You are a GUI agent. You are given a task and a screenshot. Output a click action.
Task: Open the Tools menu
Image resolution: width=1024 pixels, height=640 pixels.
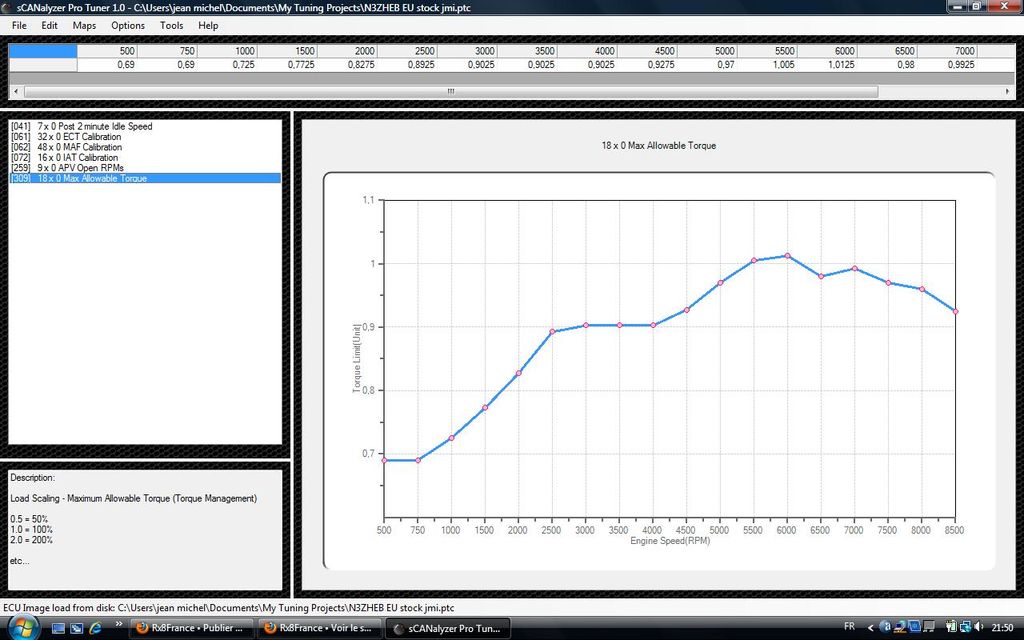(x=171, y=25)
